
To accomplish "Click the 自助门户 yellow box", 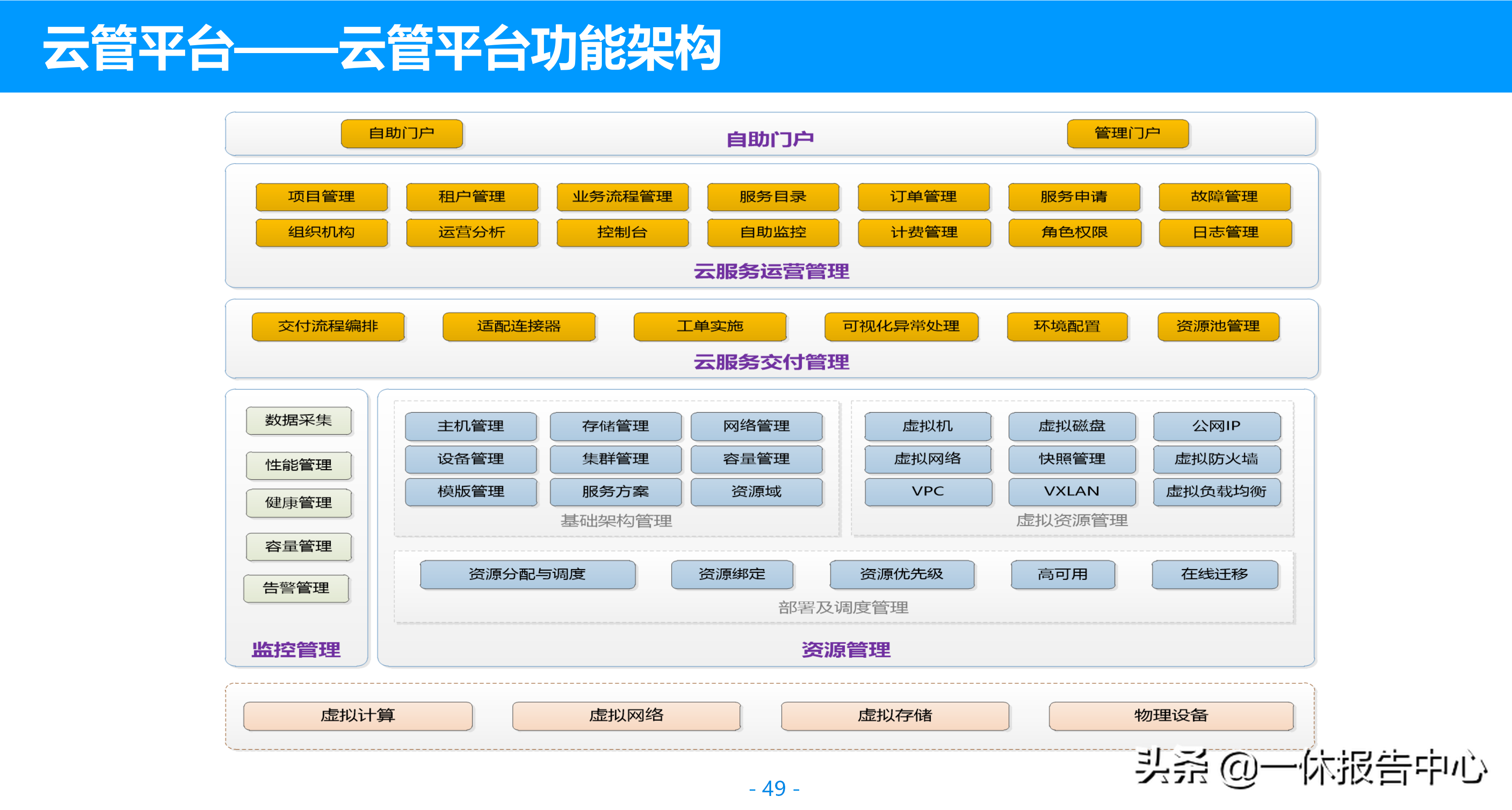I will pyautogui.click(x=401, y=133).
